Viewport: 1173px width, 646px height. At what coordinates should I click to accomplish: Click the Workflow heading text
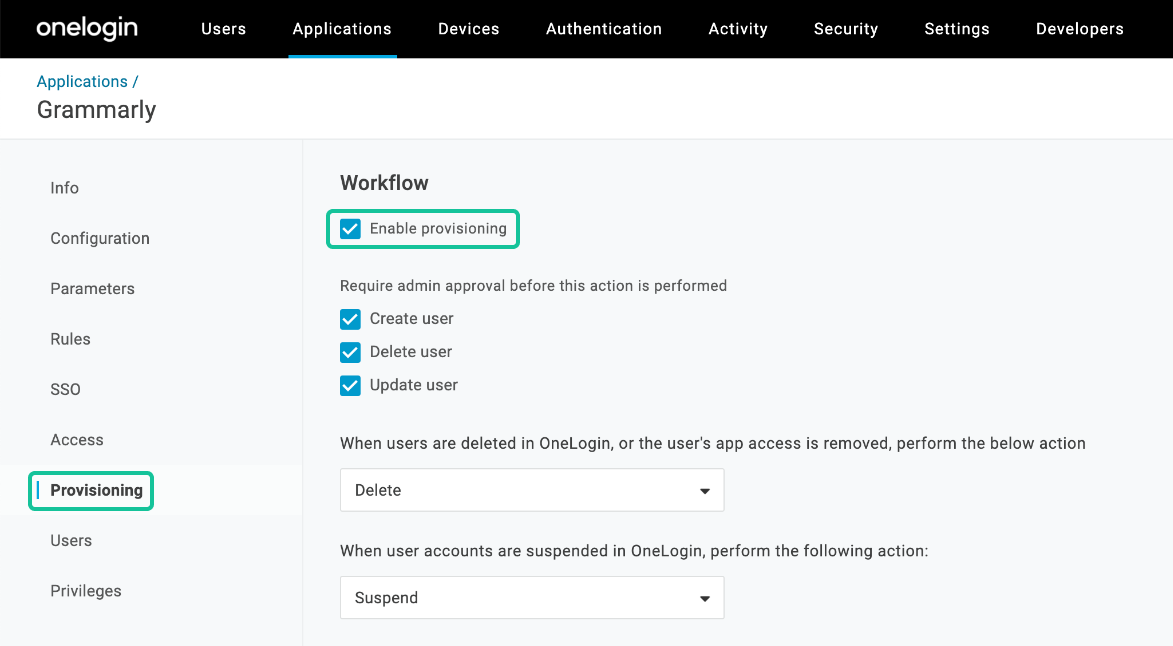(385, 183)
